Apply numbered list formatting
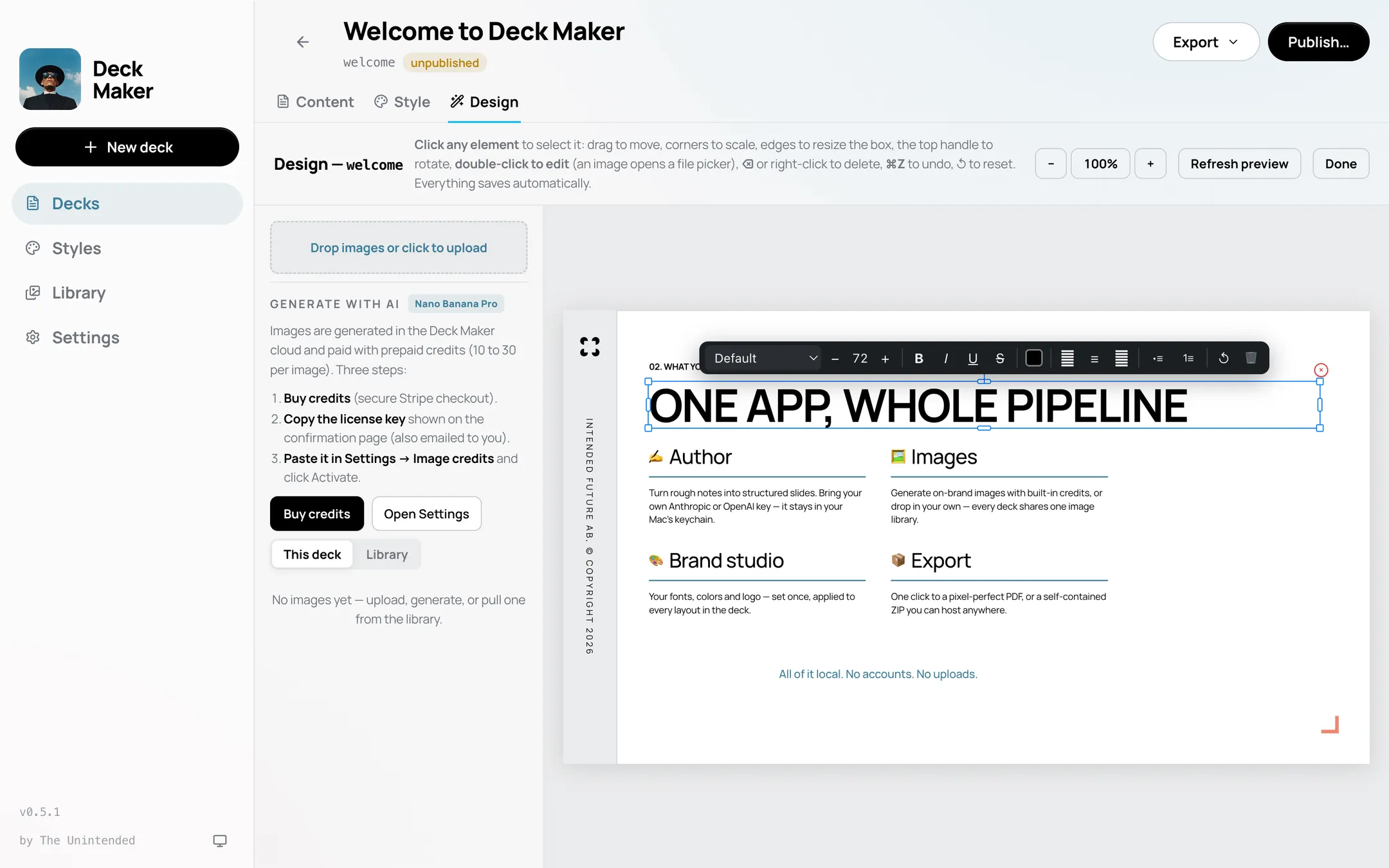This screenshot has height=868, width=1389. 1188,358
